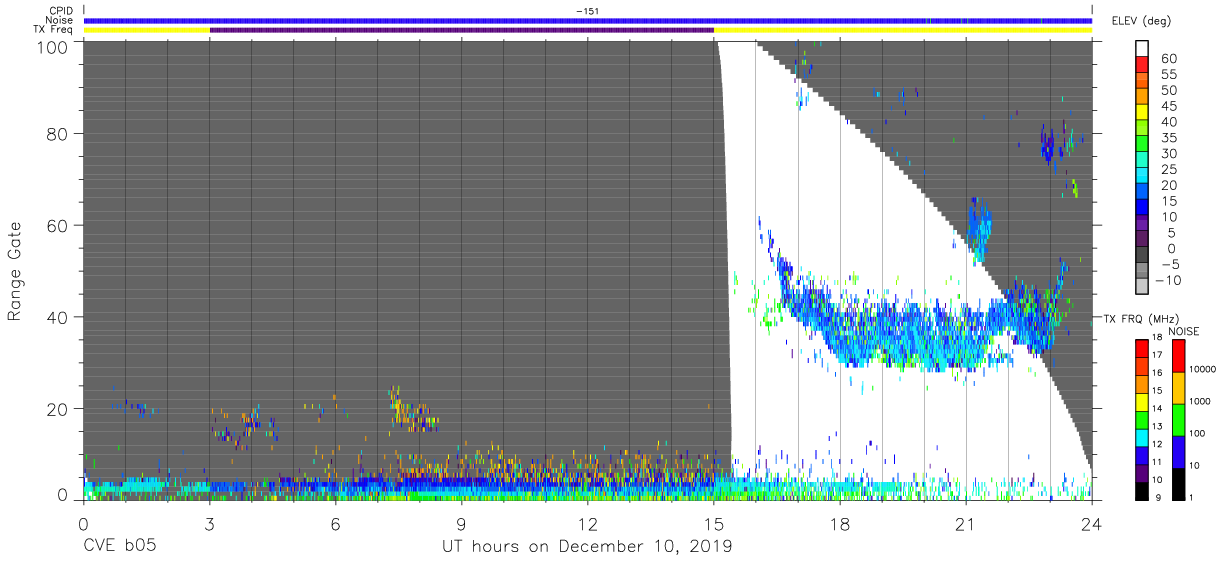Click the 'UT hours on December 10, 2019' label
The image size is (1228, 567).
click(x=587, y=547)
